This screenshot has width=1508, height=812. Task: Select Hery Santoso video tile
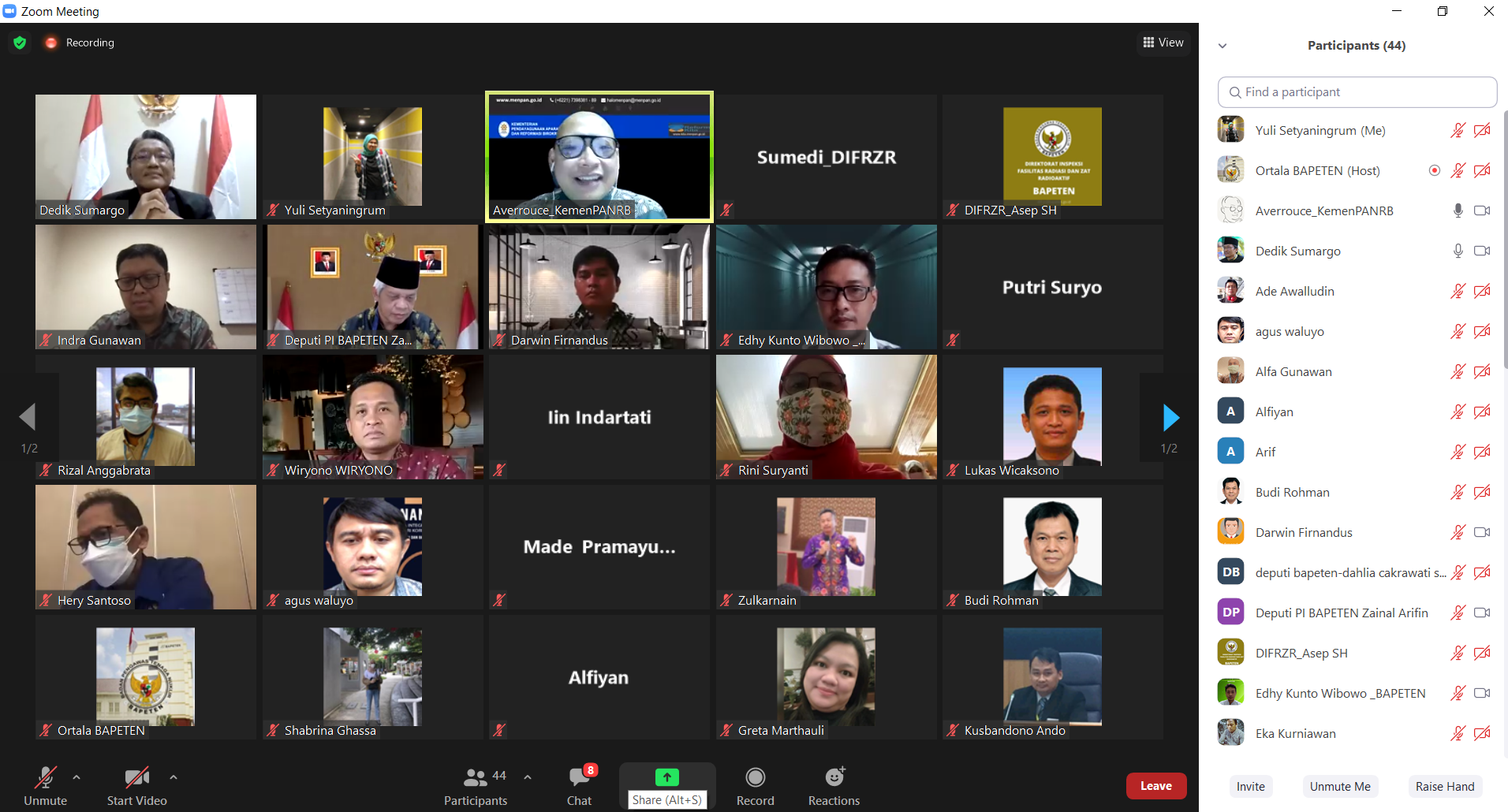point(146,547)
